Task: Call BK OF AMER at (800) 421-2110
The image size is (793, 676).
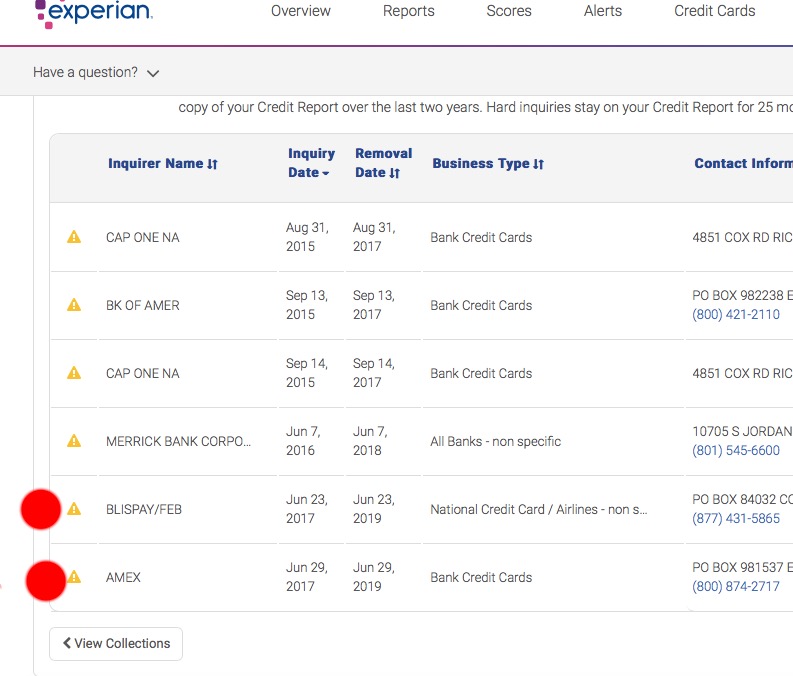Action: (x=735, y=314)
